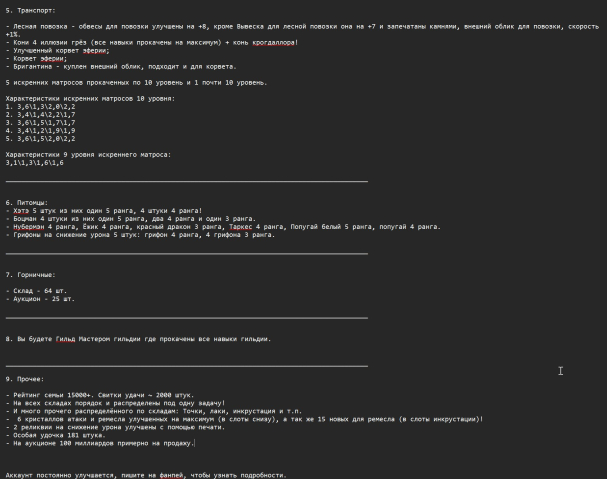Place cursor on underlined word Хэтэ
Viewport: 607px width, 479px height.
(x=21, y=211)
